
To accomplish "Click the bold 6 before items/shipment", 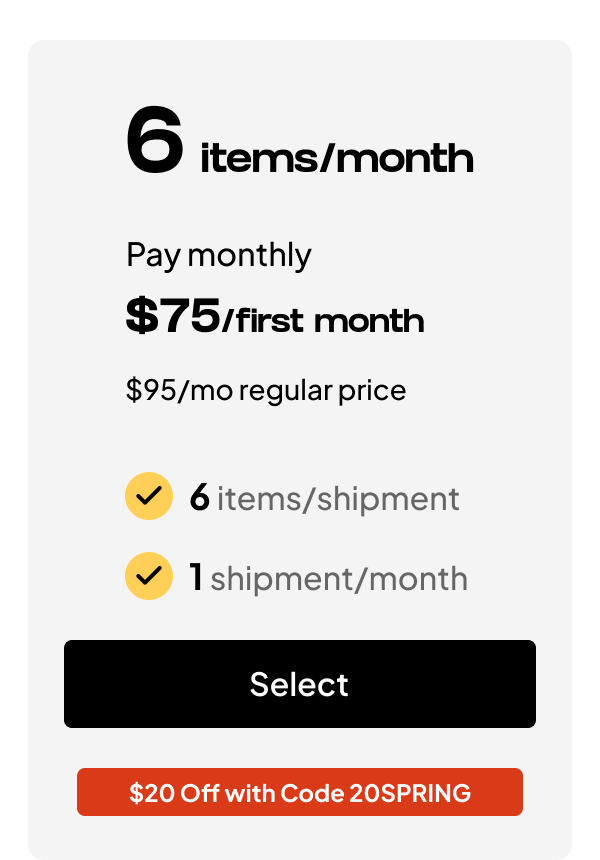I will [199, 497].
